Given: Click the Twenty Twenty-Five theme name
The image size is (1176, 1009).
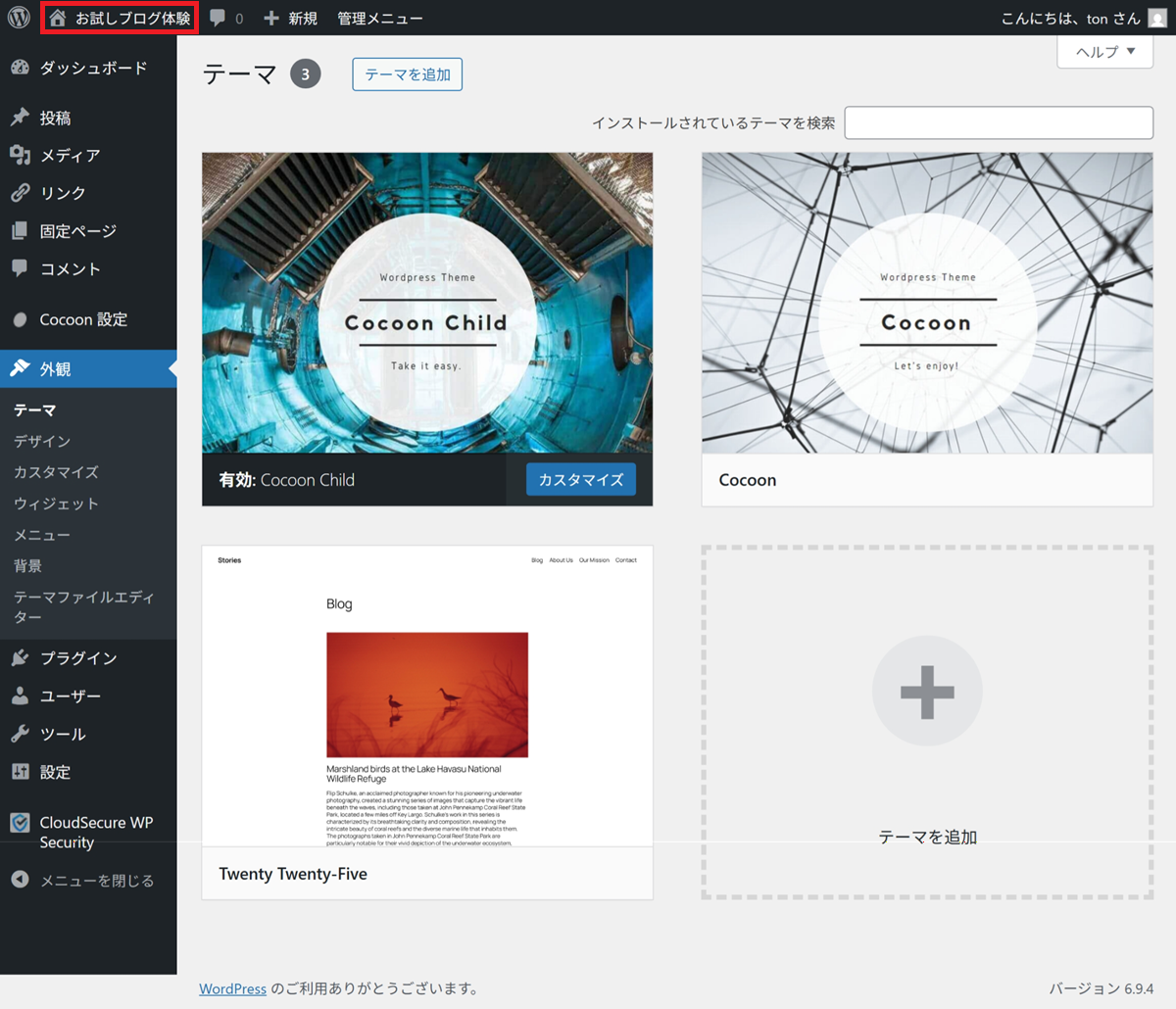Looking at the screenshot, I should (293, 874).
